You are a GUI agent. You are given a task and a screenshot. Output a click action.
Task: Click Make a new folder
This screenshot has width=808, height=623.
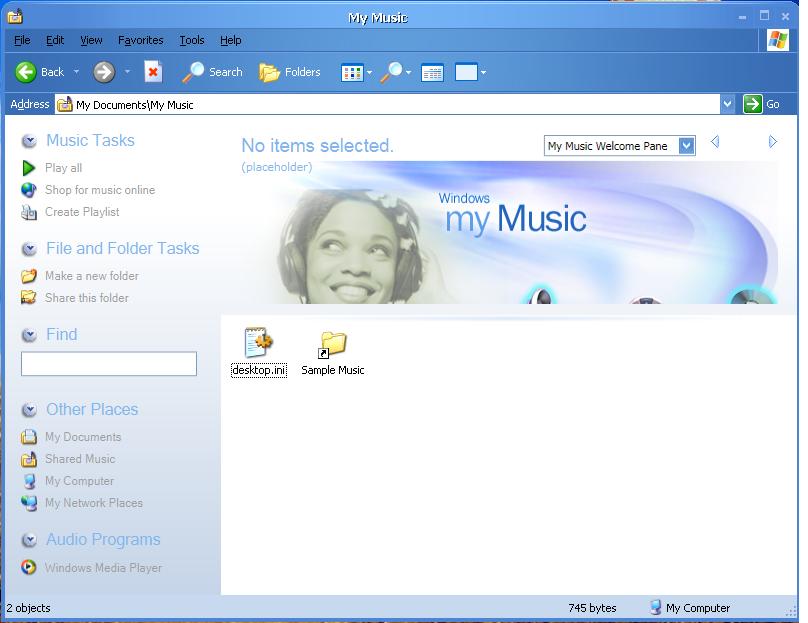click(92, 276)
